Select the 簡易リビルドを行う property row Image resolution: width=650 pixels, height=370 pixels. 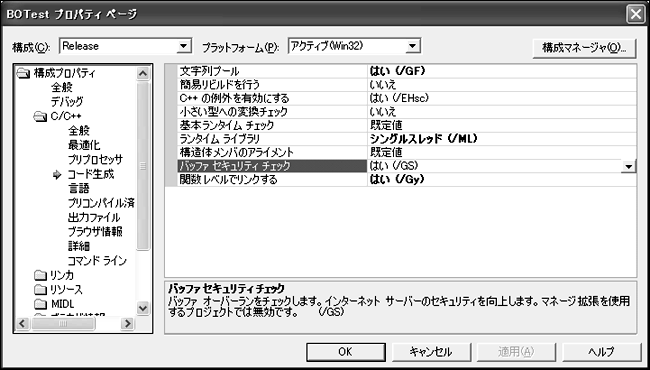400,85
